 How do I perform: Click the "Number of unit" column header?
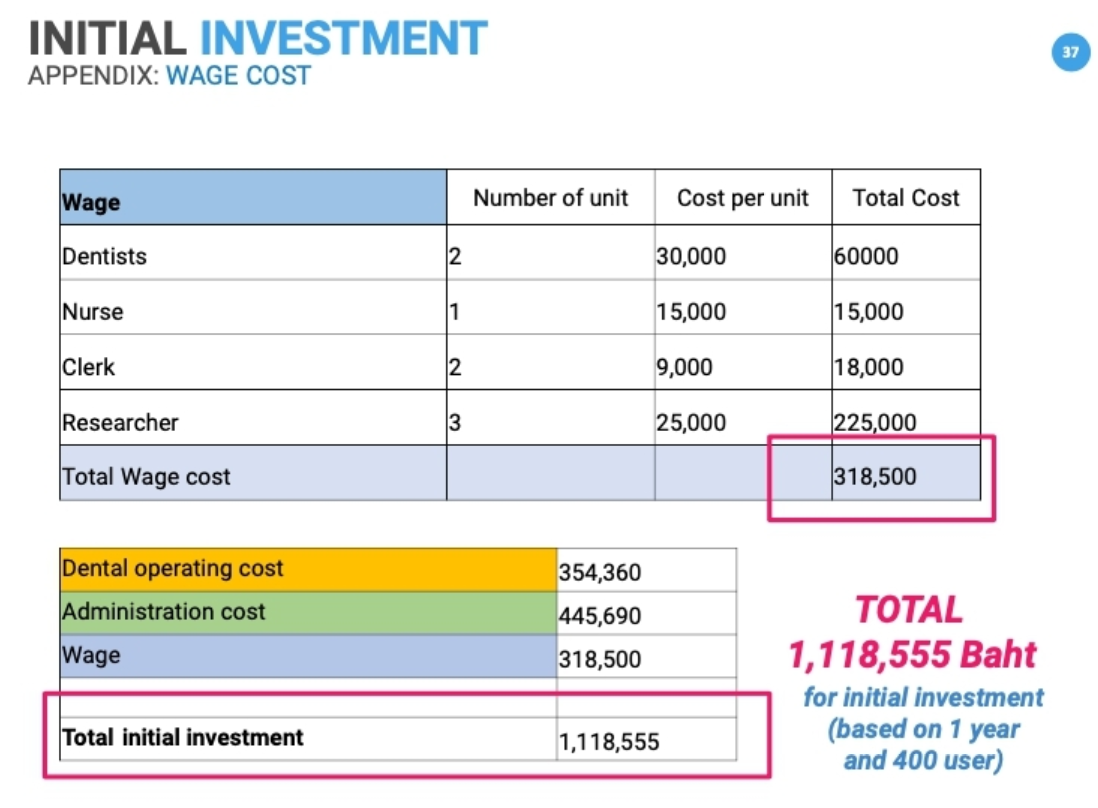point(550,198)
